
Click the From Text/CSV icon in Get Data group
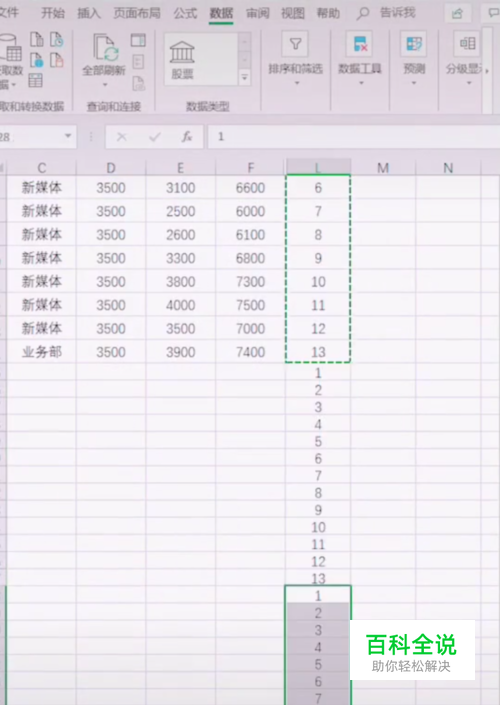(37, 40)
